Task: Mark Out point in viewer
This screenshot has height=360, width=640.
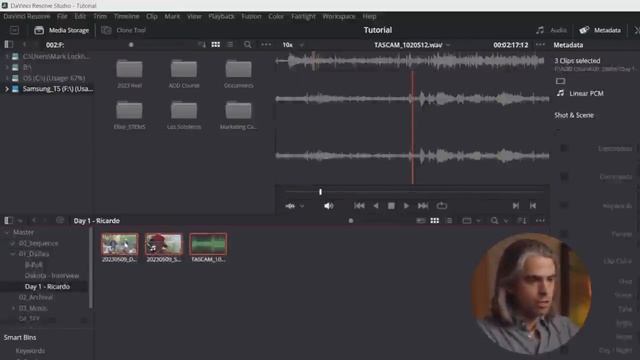Action: (x=533, y=206)
